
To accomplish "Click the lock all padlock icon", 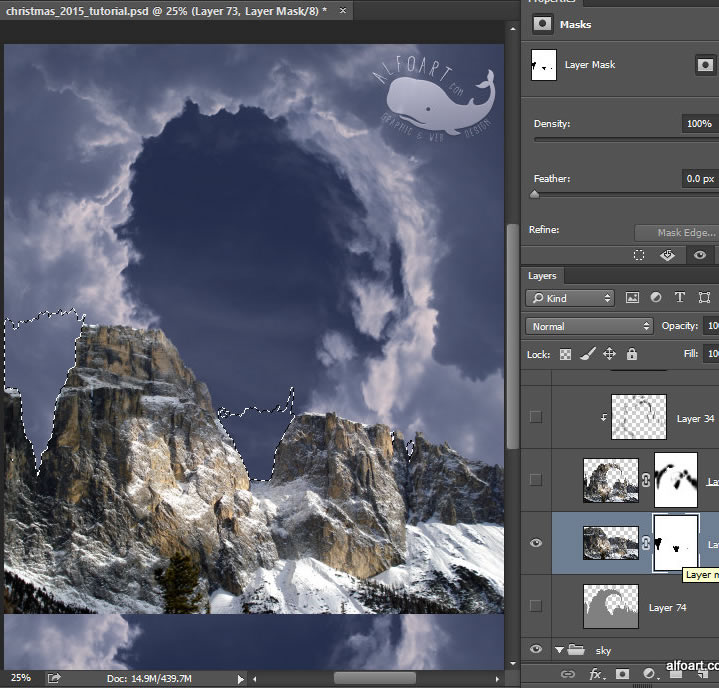I will pos(632,354).
